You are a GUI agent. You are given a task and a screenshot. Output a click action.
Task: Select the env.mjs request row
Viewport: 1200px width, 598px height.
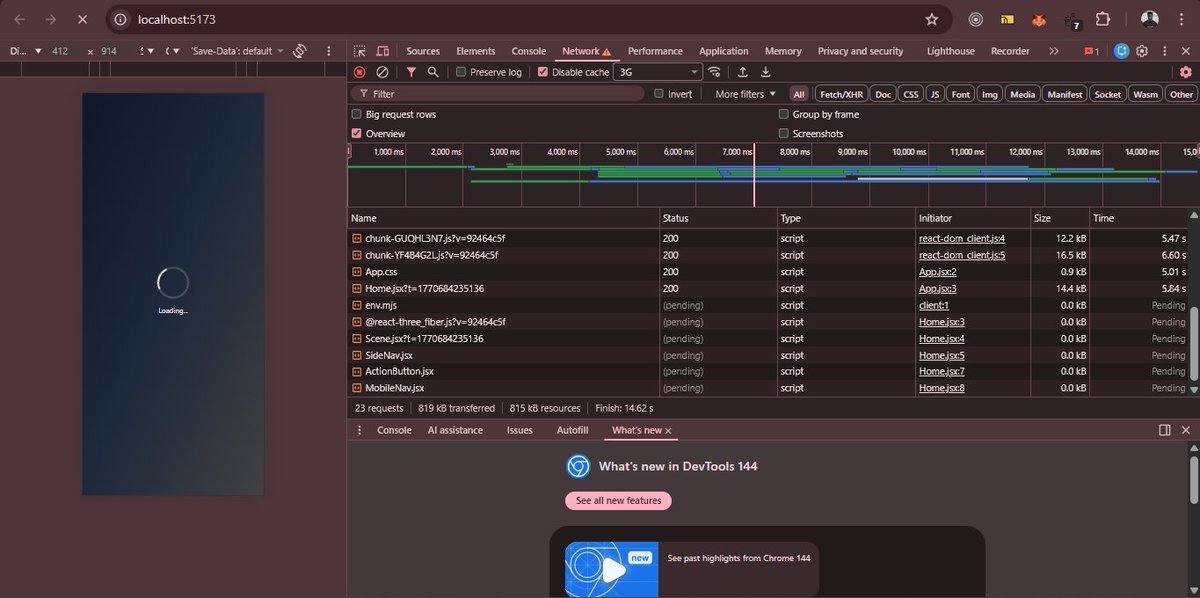768,305
